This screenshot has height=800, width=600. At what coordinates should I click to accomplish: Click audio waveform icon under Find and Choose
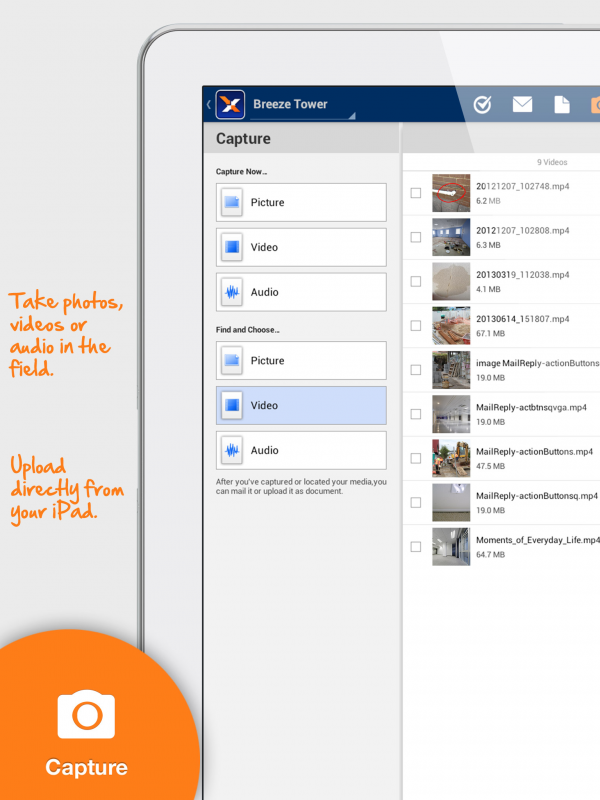(x=232, y=451)
